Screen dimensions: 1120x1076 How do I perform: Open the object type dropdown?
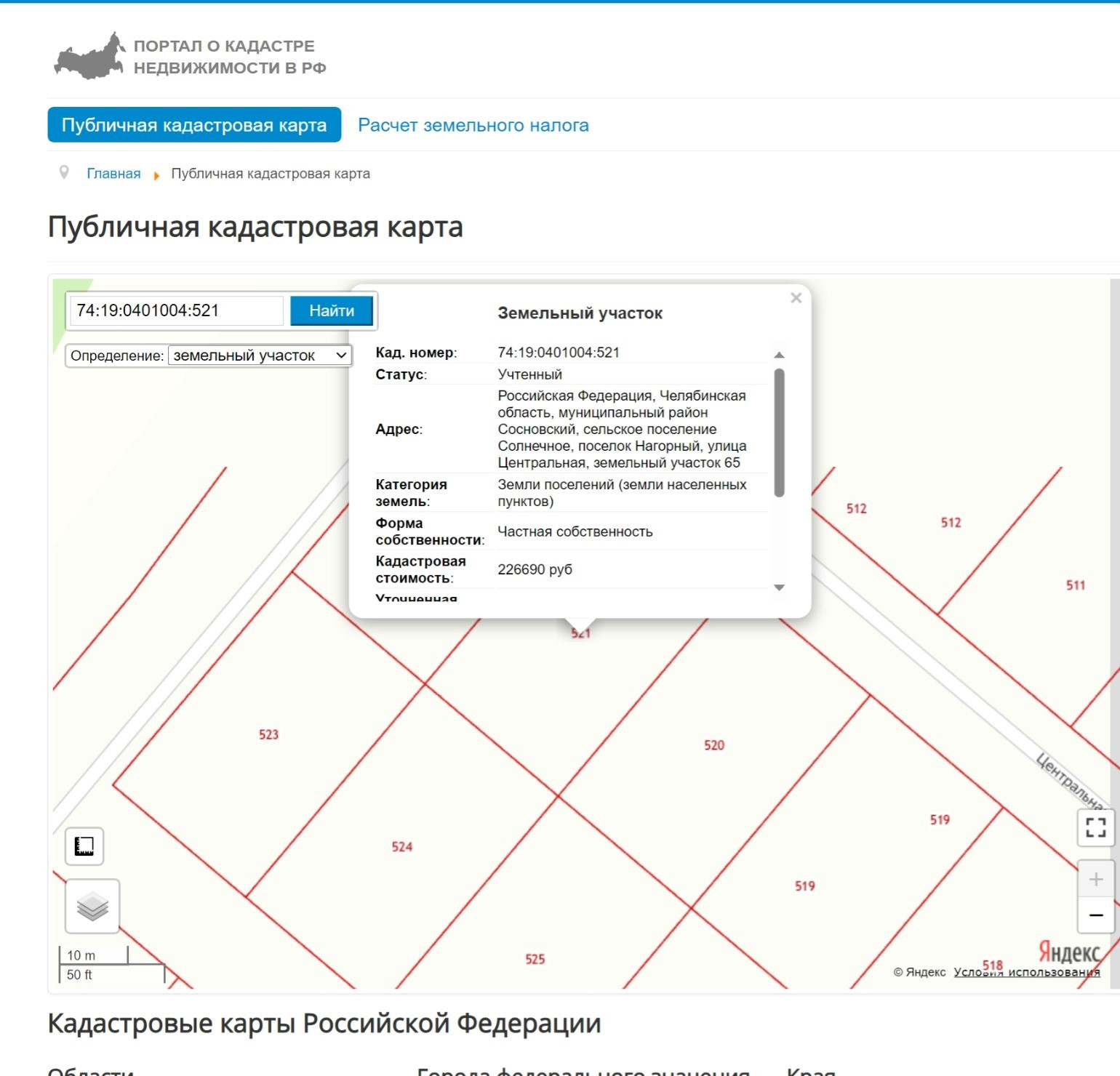point(260,356)
